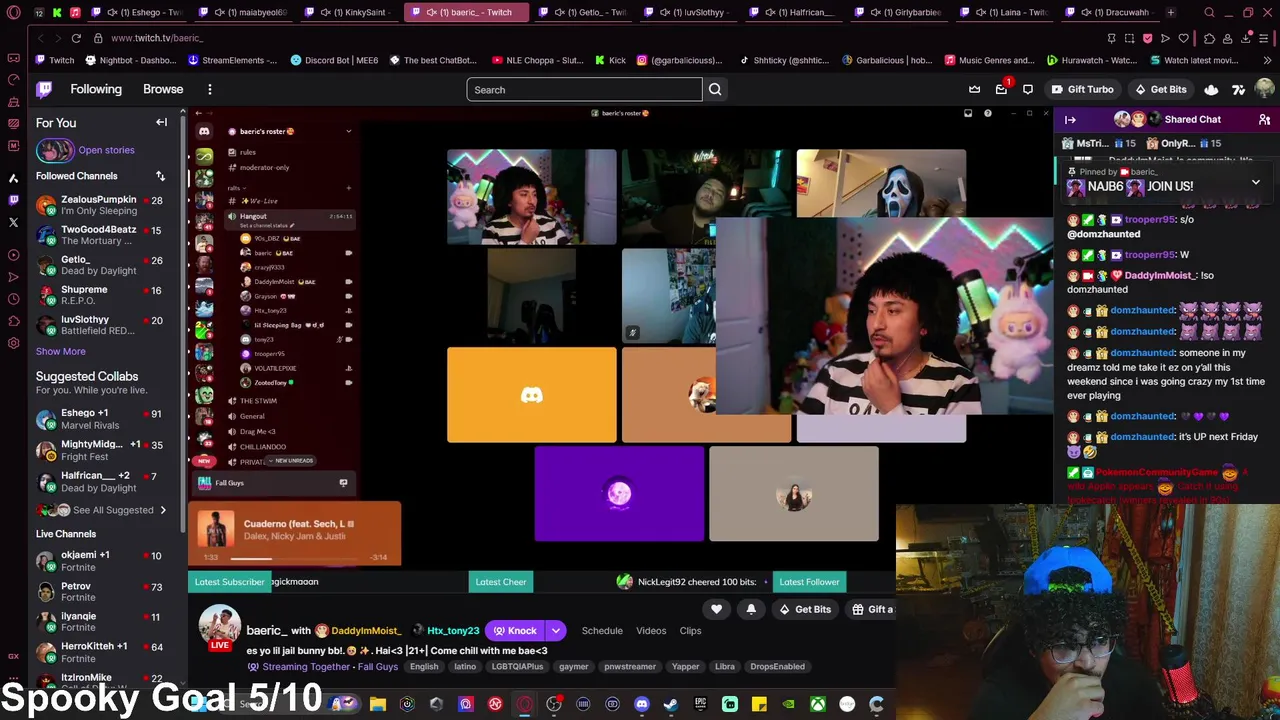Open Discord from the Windows taskbar

642,704
